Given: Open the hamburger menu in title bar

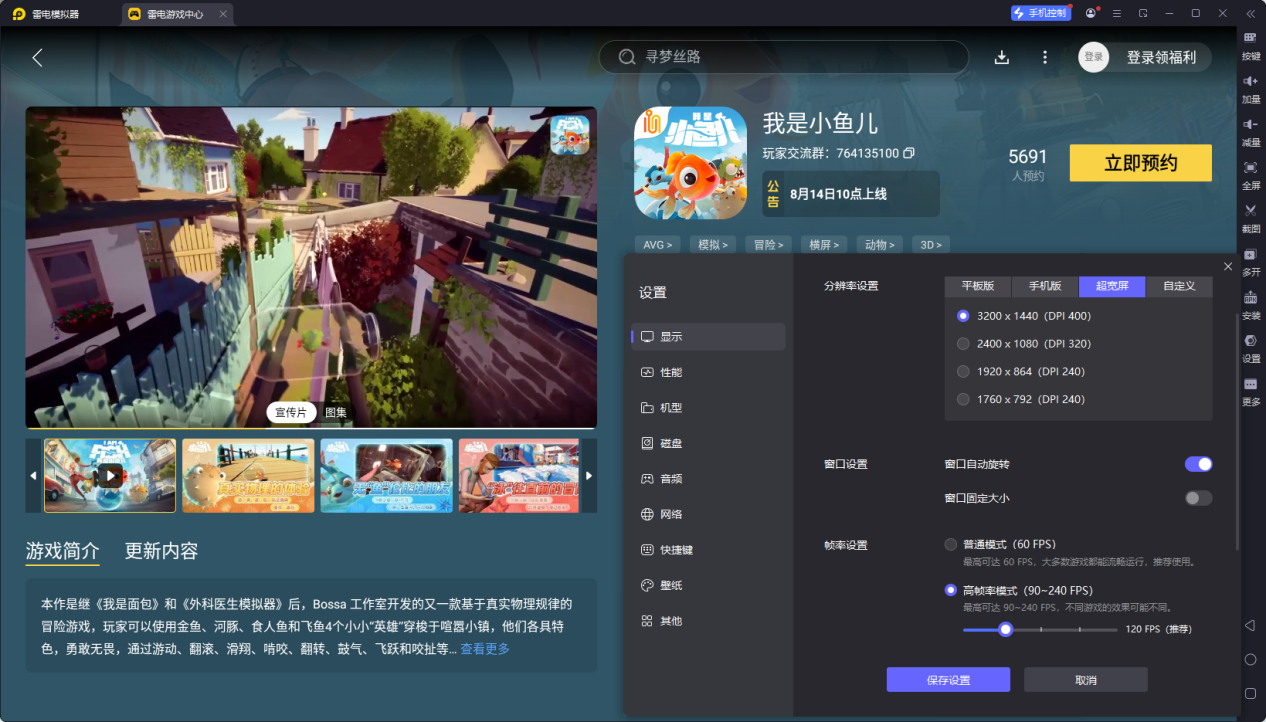Looking at the screenshot, I should pos(1116,13).
